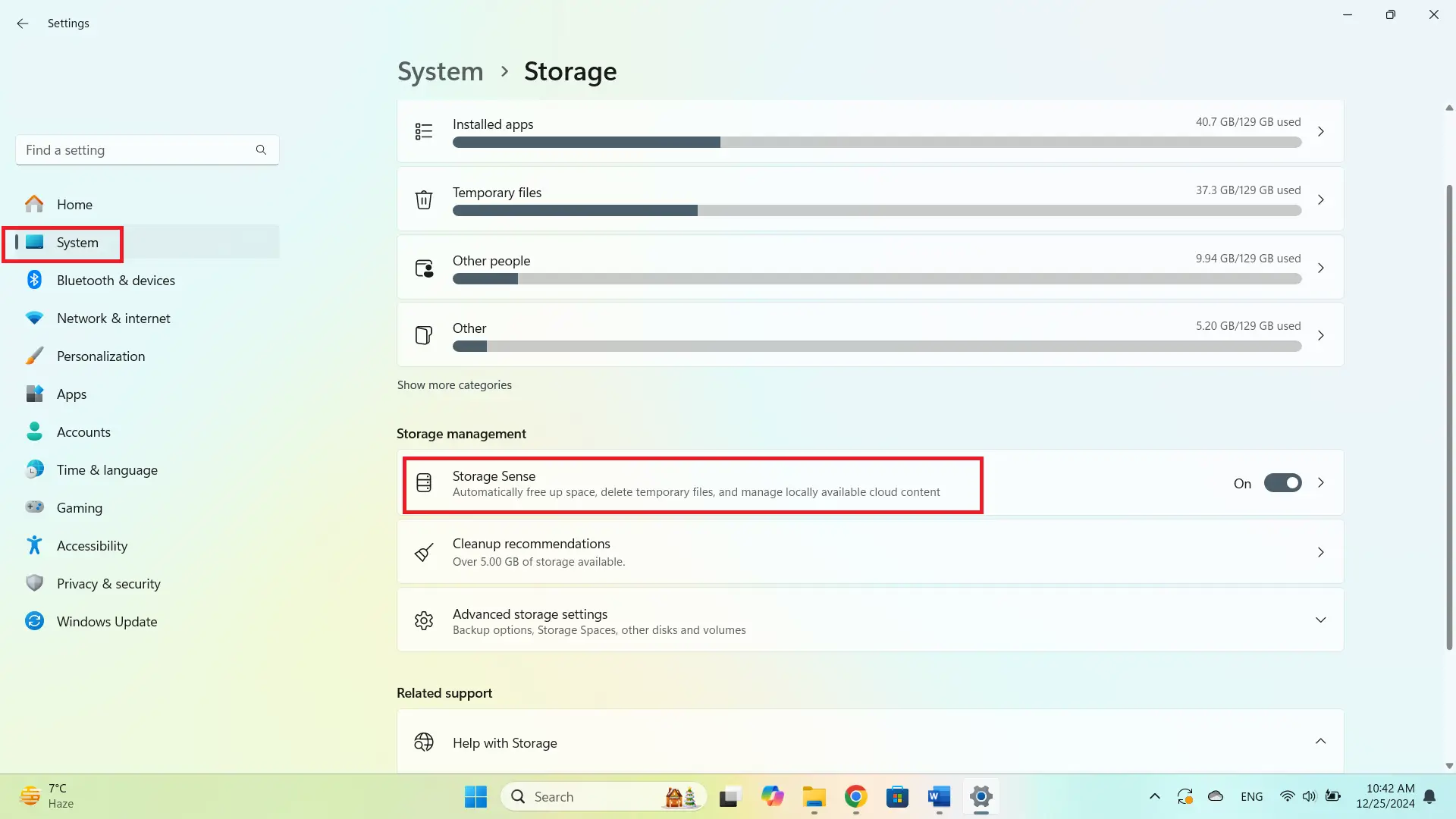Open hidden icons in the system tray
The height and width of the screenshot is (819, 1456).
point(1154,796)
